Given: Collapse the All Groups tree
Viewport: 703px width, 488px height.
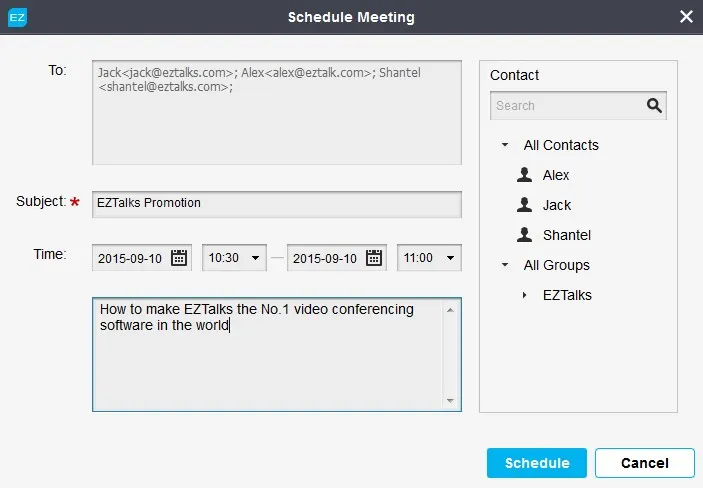Looking at the screenshot, I should (x=505, y=265).
